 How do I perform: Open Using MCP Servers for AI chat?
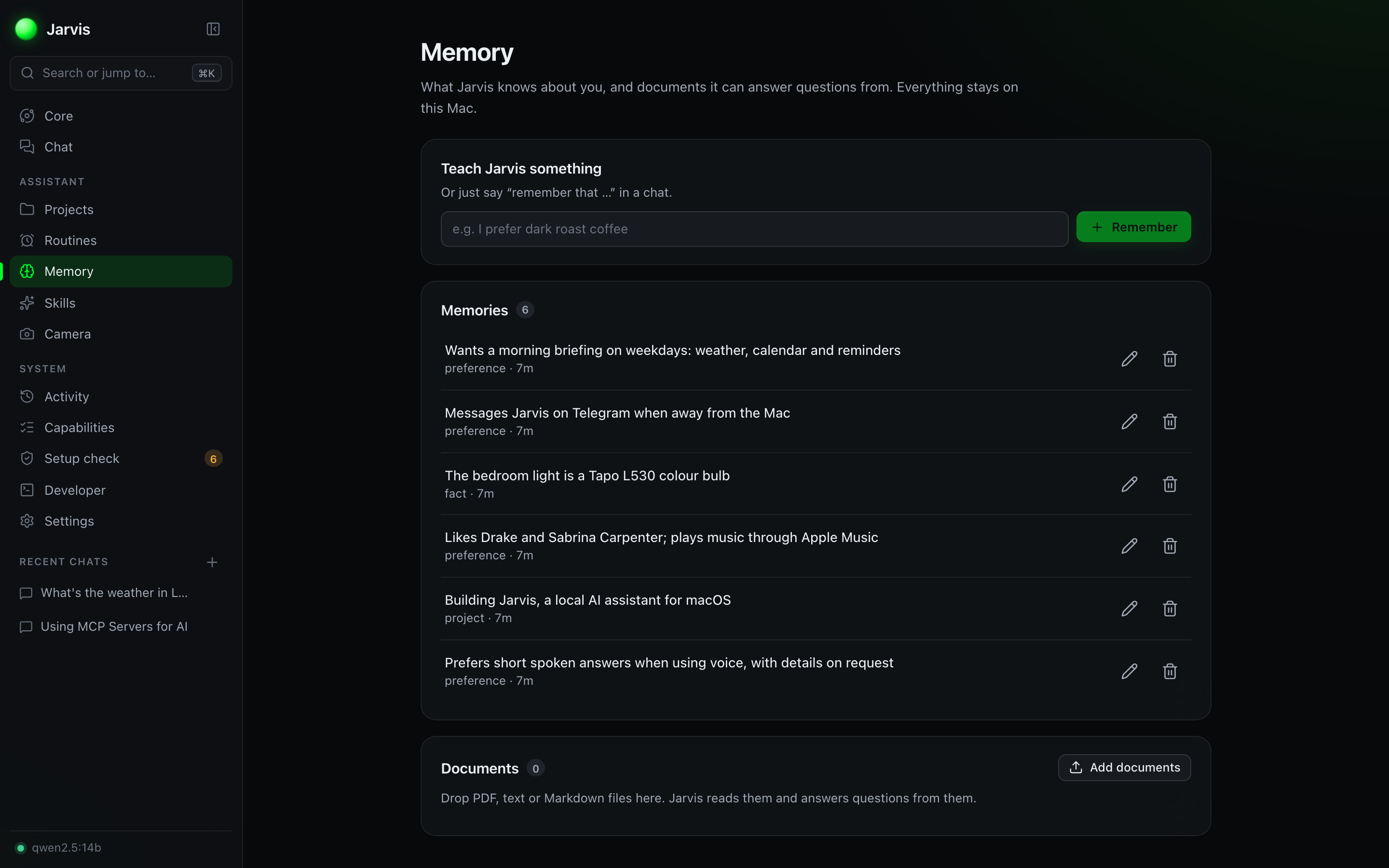(x=114, y=626)
